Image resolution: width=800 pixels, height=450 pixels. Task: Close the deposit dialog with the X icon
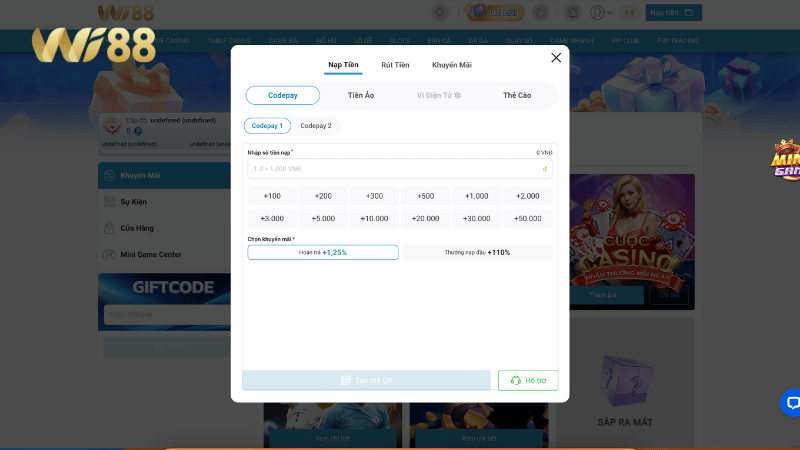556,58
